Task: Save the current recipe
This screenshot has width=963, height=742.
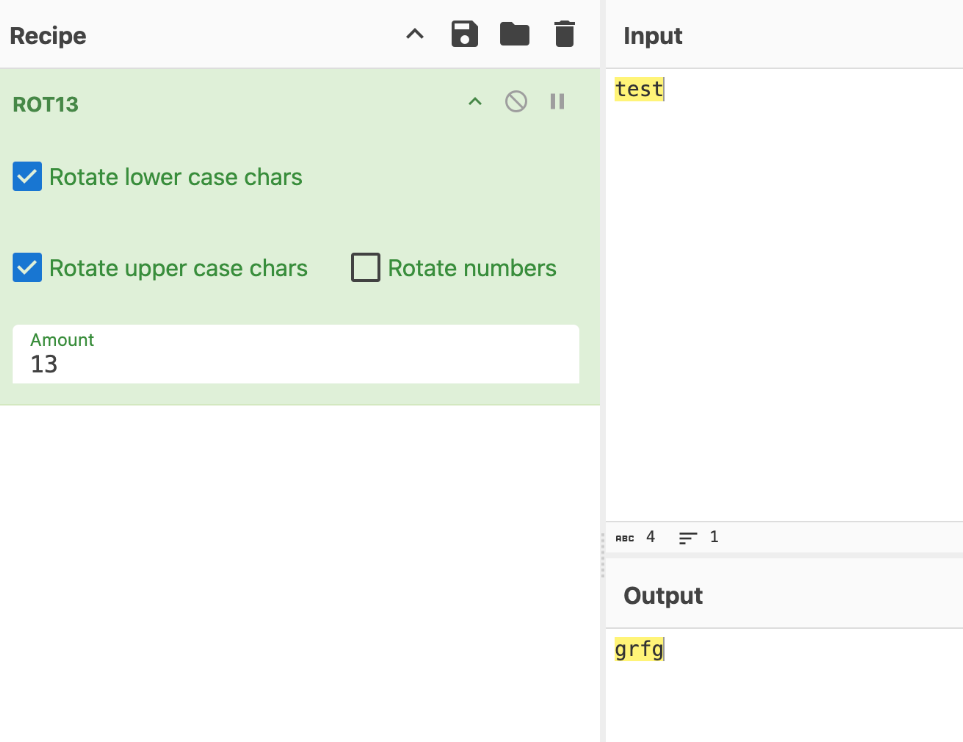Action: (464, 34)
